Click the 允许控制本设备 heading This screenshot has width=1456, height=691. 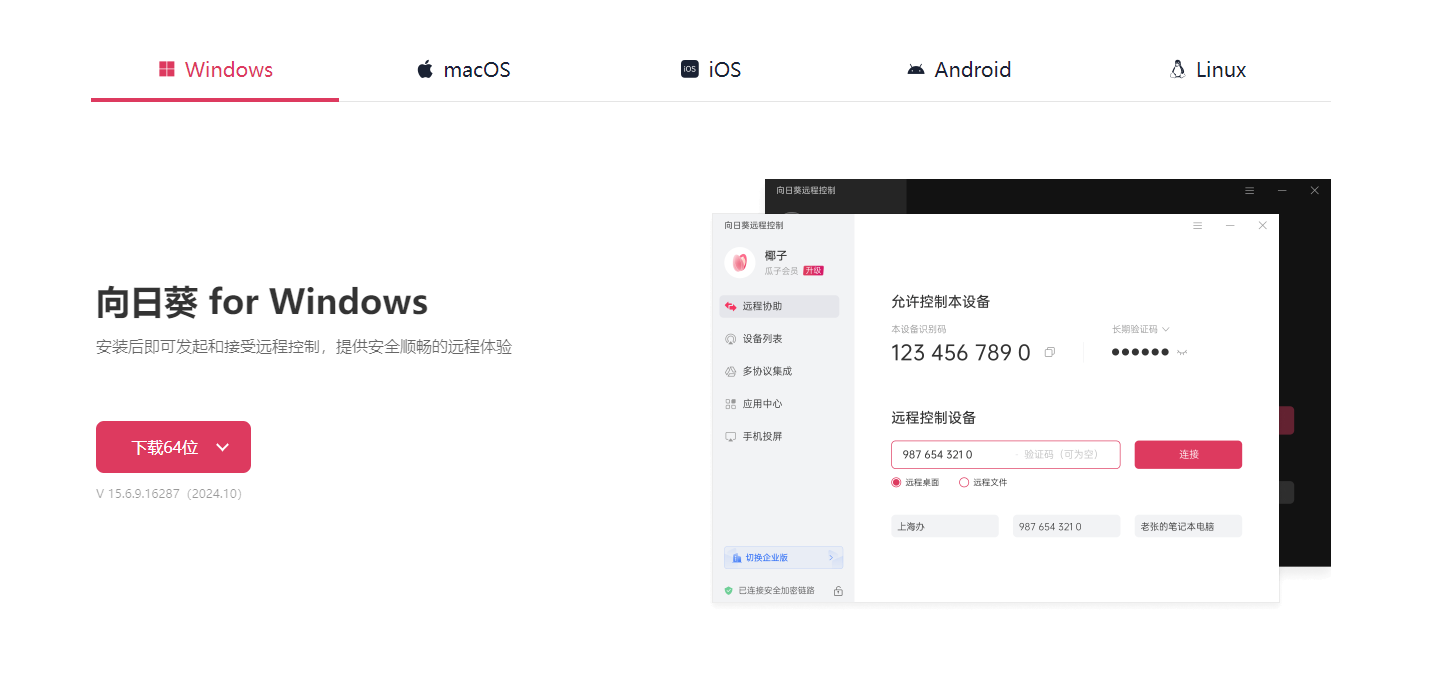[940, 301]
